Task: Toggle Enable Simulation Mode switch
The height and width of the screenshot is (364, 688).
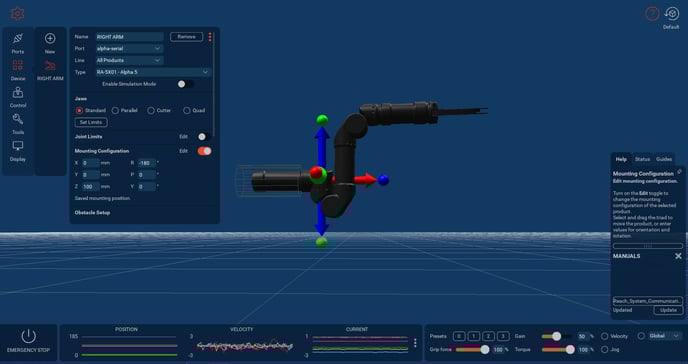Action: (186, 84)
